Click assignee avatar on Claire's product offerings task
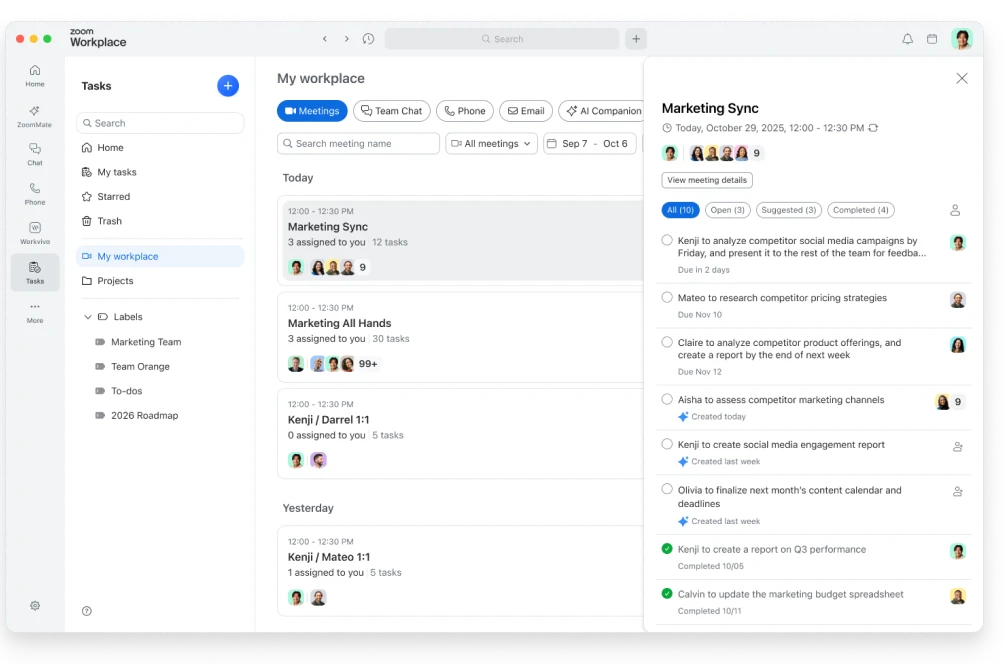The width and height of the screenshot is (1004, 664). coord(957,345)
